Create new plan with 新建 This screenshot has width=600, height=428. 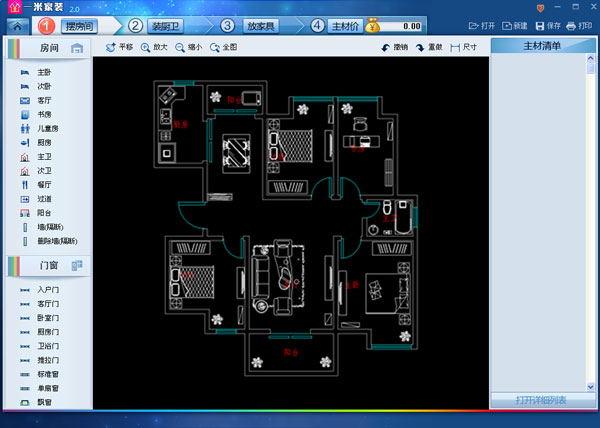tap(514, 25)
